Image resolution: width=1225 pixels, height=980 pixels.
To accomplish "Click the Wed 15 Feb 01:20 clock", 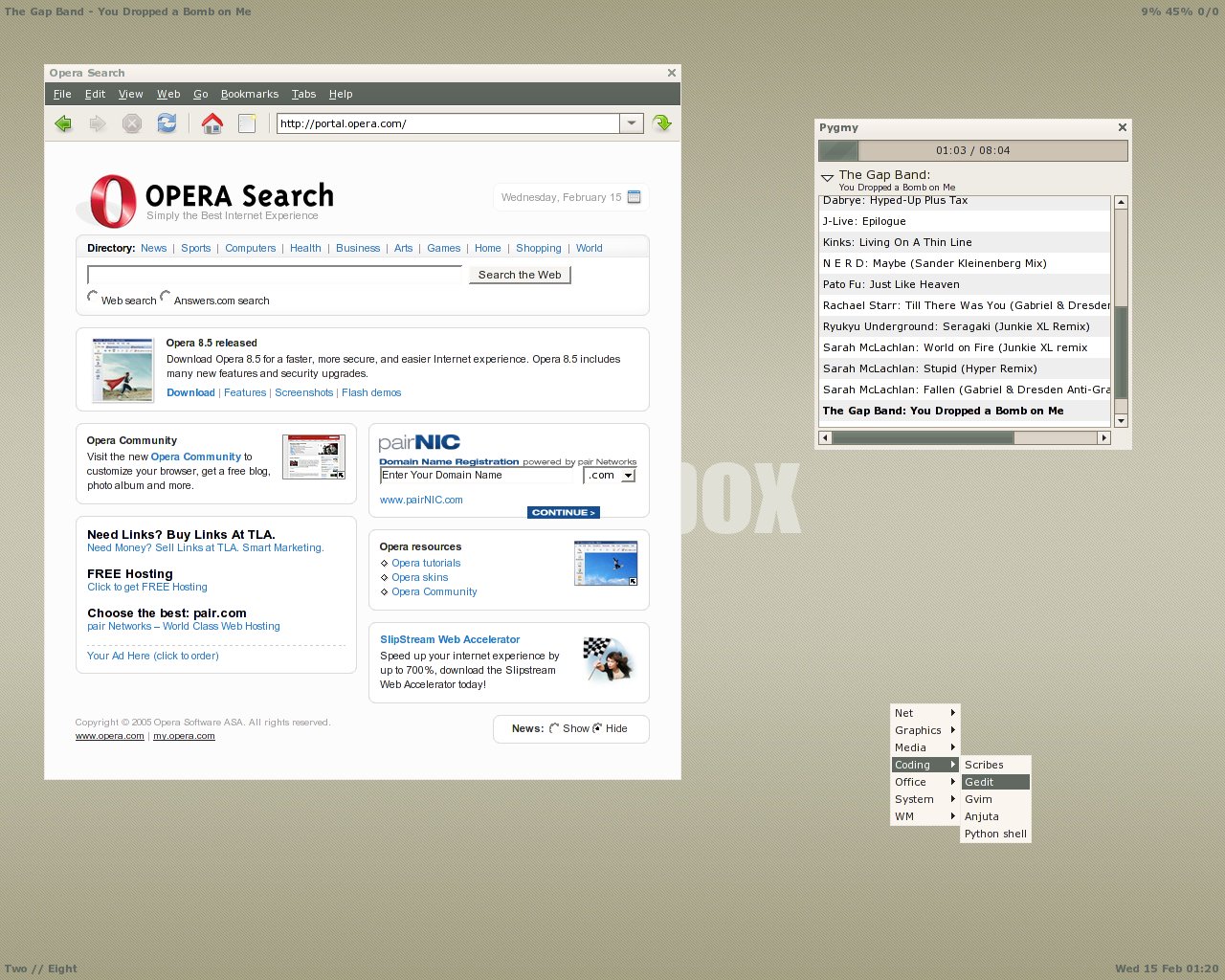I will pos(1167,969).
